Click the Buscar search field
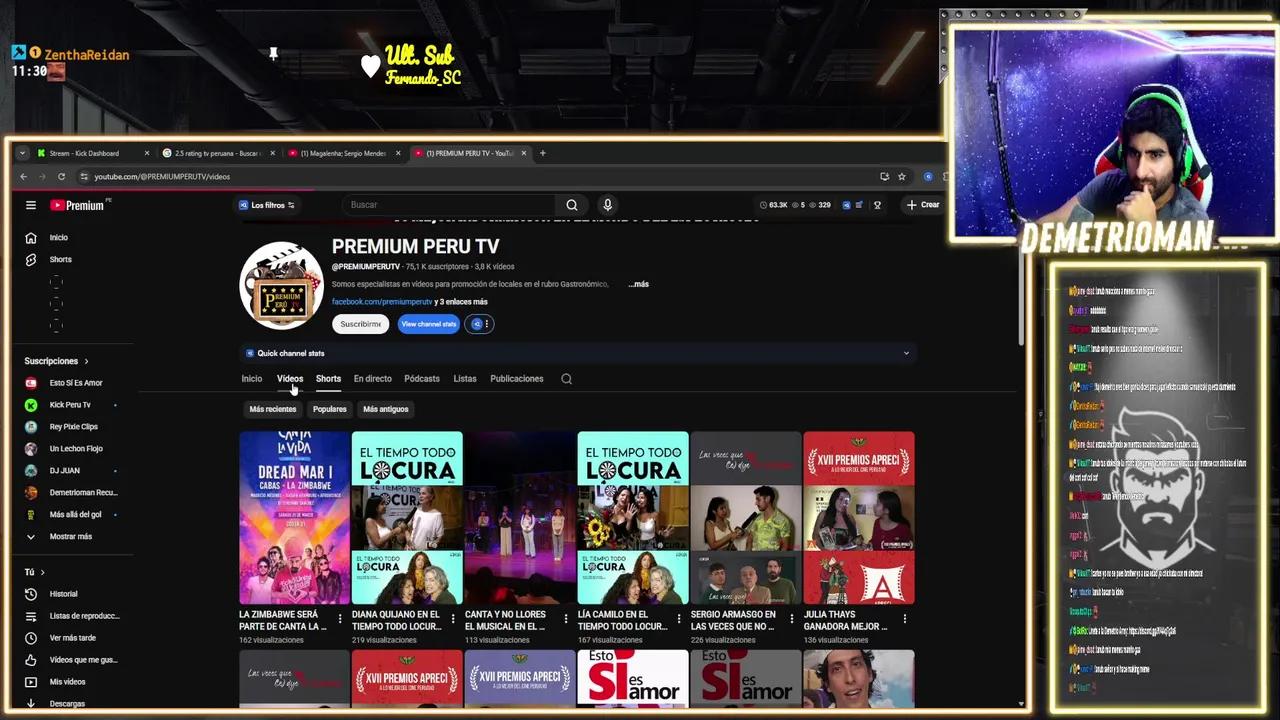This screenshot has width=1280, height=720. [450, 205]
